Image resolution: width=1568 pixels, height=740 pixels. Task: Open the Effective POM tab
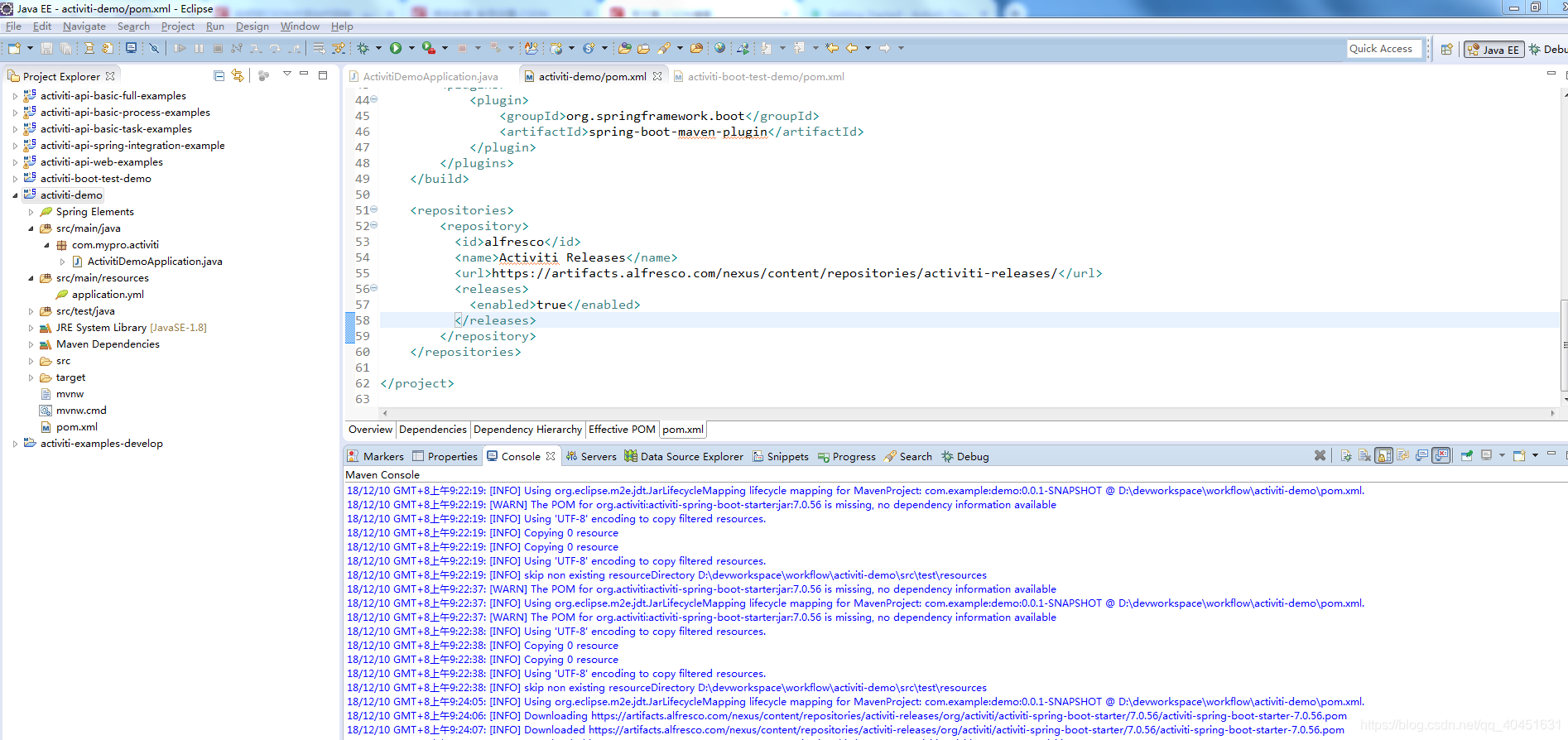click(622, 429)
